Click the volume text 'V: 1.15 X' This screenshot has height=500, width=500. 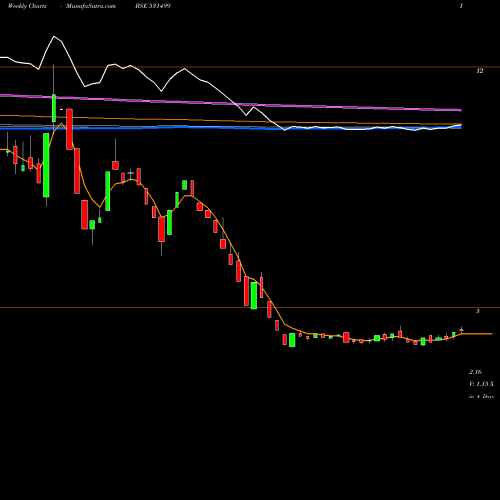coord(481,384)
